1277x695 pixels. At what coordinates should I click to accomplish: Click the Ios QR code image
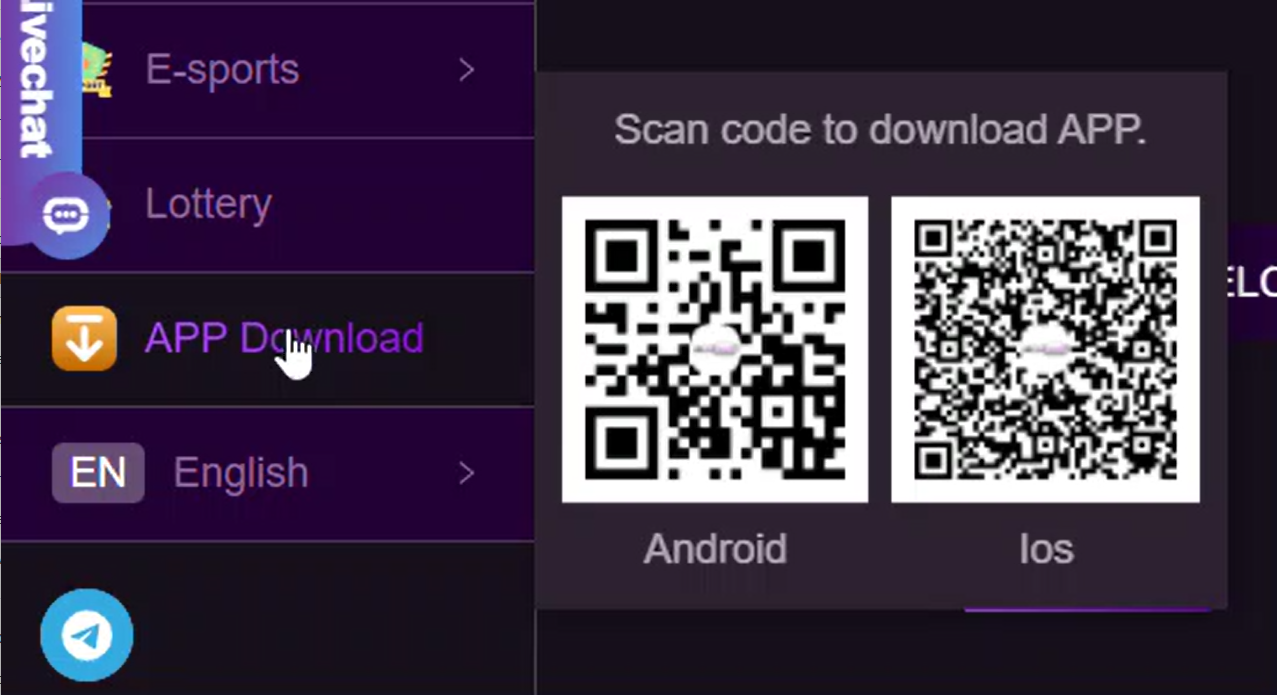(x=1045, y=349)
